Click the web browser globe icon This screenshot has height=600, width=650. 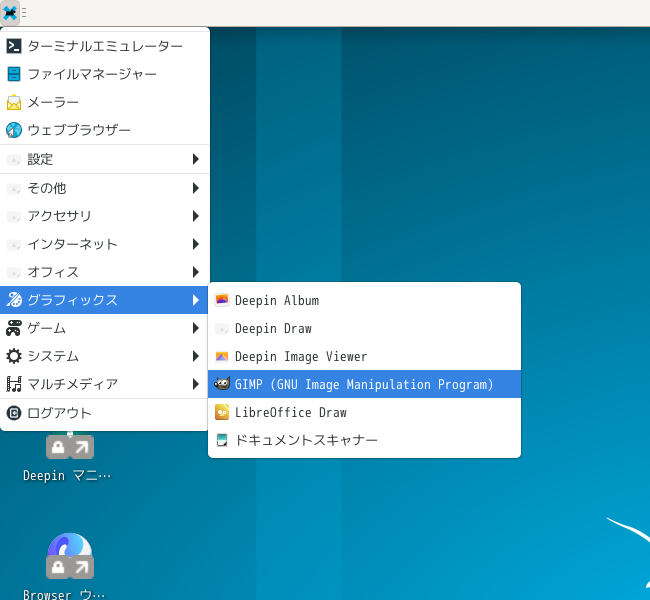pos(14,130)
